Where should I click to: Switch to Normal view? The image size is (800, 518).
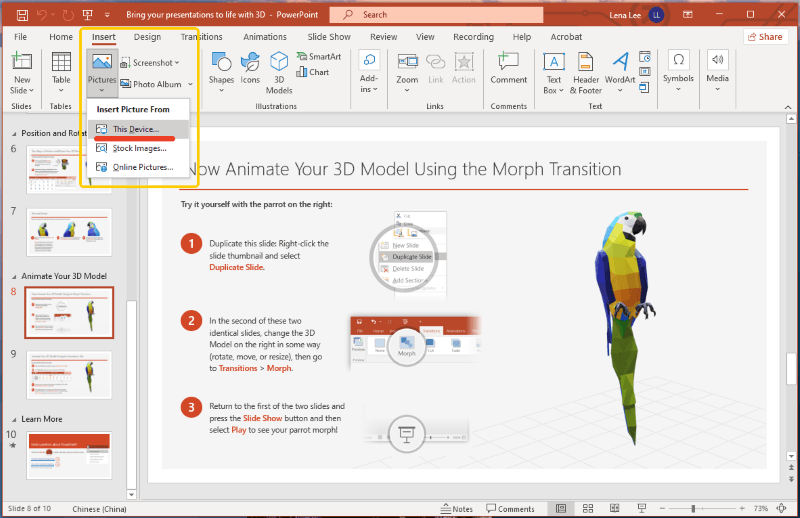[x=561, y=508]
